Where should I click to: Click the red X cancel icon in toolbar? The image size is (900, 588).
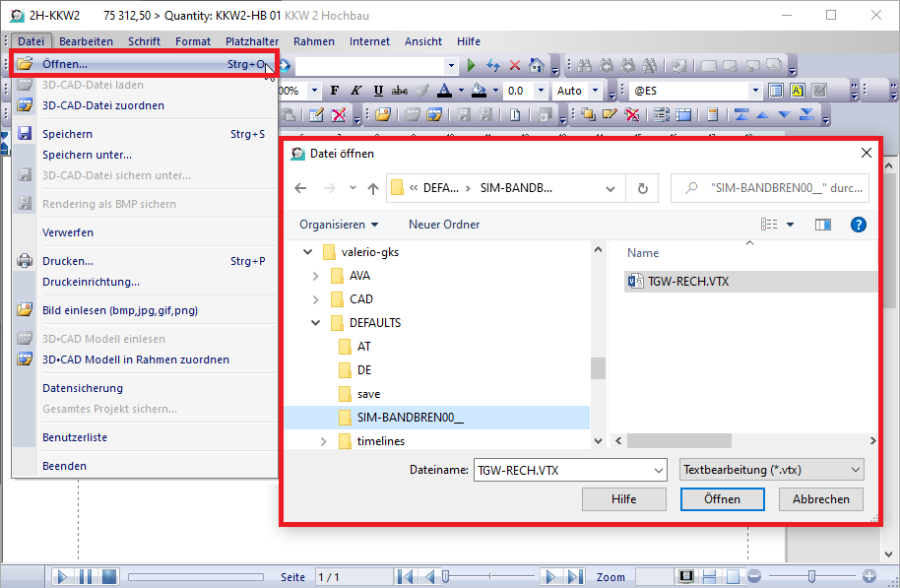(x=514, y=66)
